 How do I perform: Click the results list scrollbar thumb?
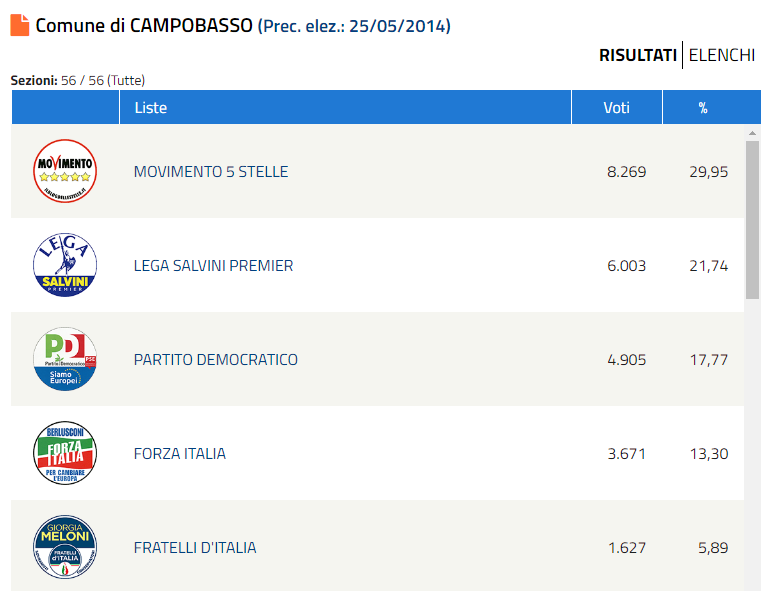[x=752, y=220]
